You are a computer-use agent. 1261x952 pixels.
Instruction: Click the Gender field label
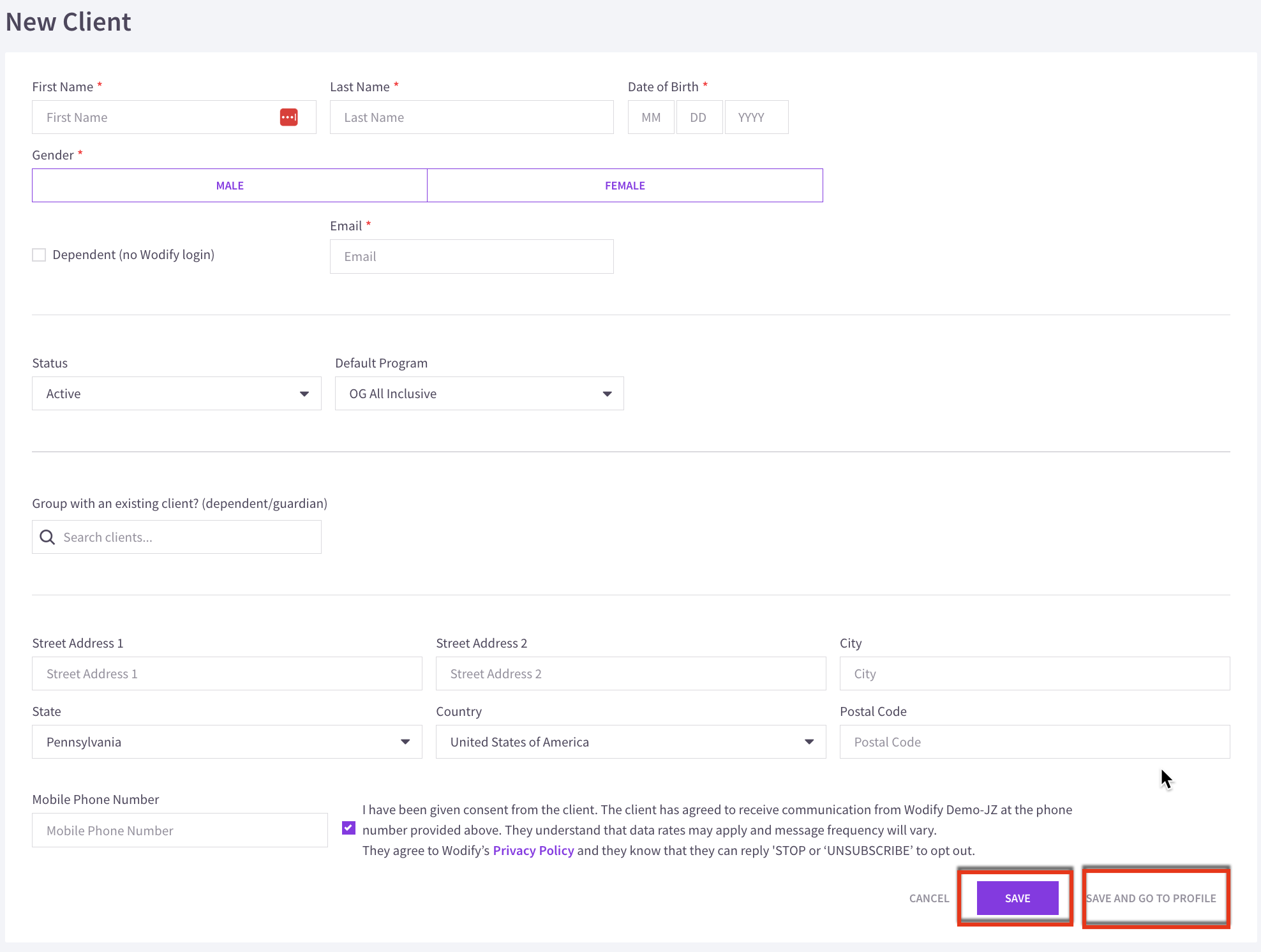click(53, 155)
